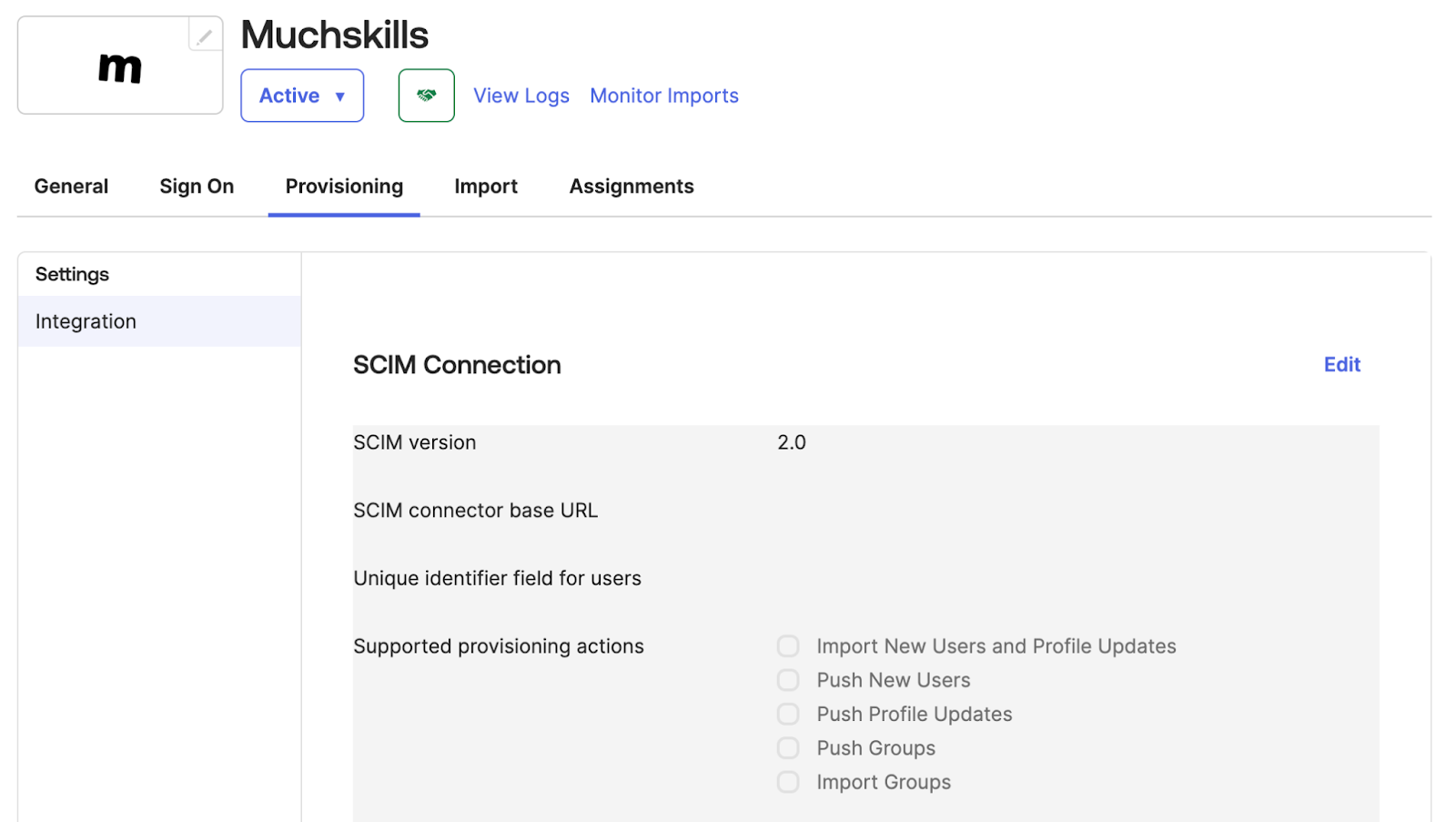The image size is (1456, 822).
Task: Switch to the Sign On tab
Action: click(x=197, y=187)
